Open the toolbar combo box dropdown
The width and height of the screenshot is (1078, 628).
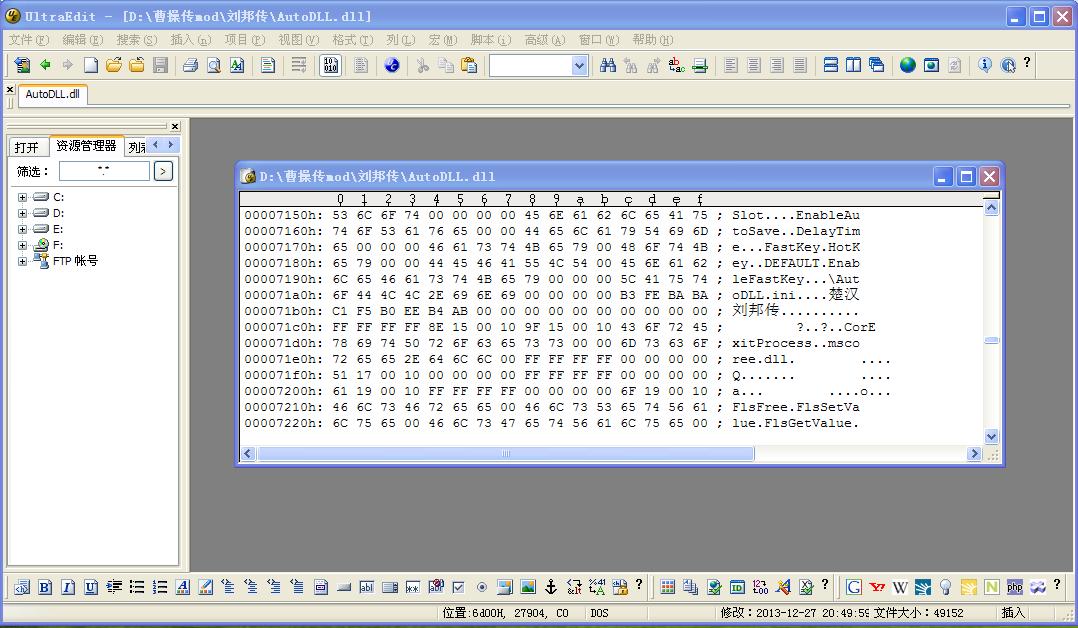(x=579, y=65)
